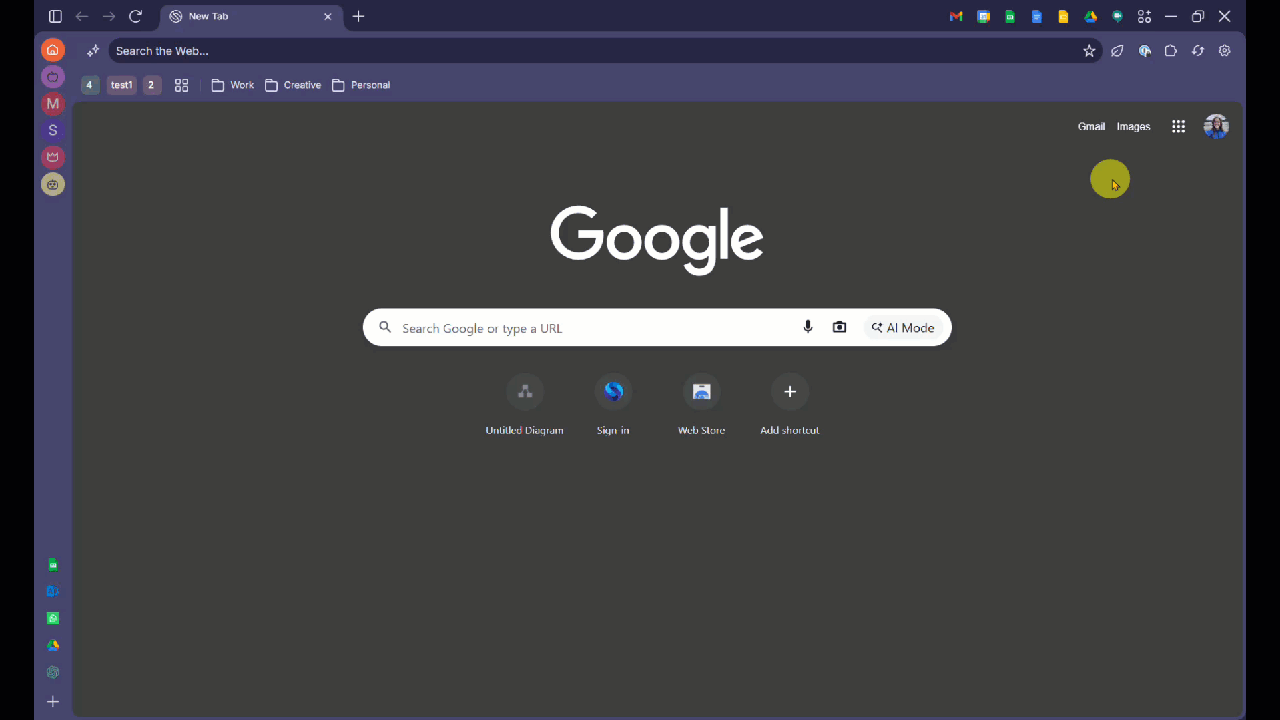Screen dimensions: 1280x720
Task: Open the tab group labeled 2
Action: [x=152, y=85]
